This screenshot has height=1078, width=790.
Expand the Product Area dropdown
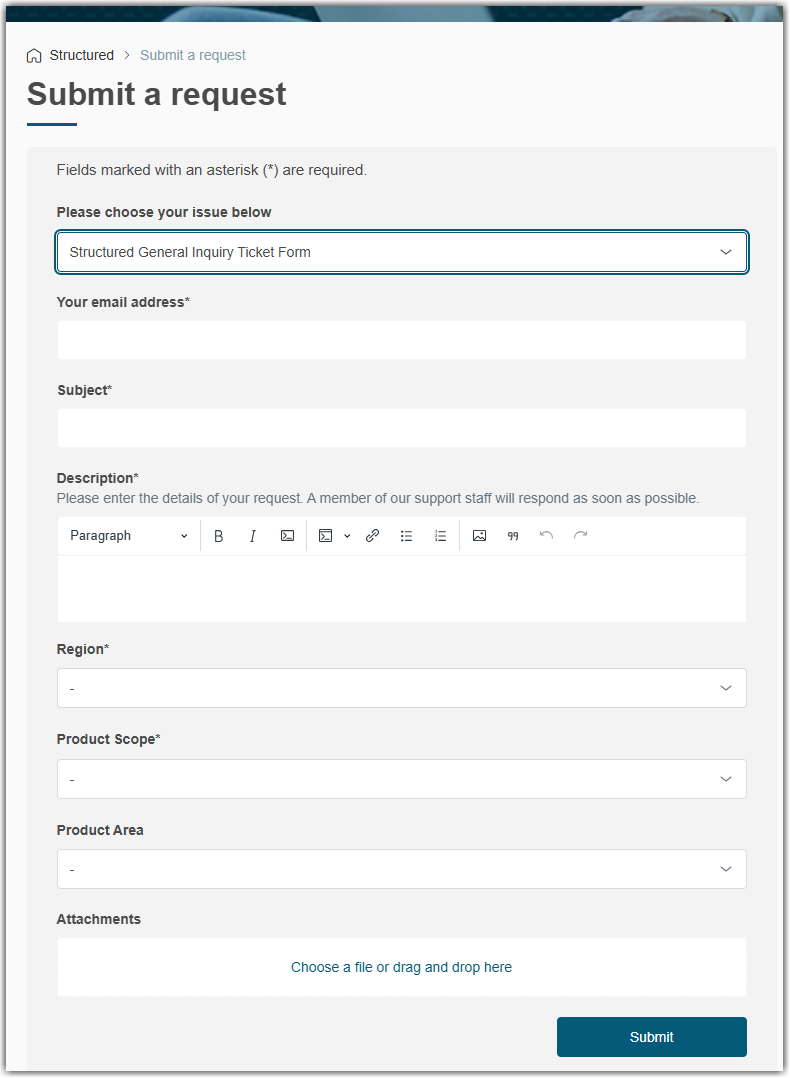pyautogui.click(x=402, y=869)
